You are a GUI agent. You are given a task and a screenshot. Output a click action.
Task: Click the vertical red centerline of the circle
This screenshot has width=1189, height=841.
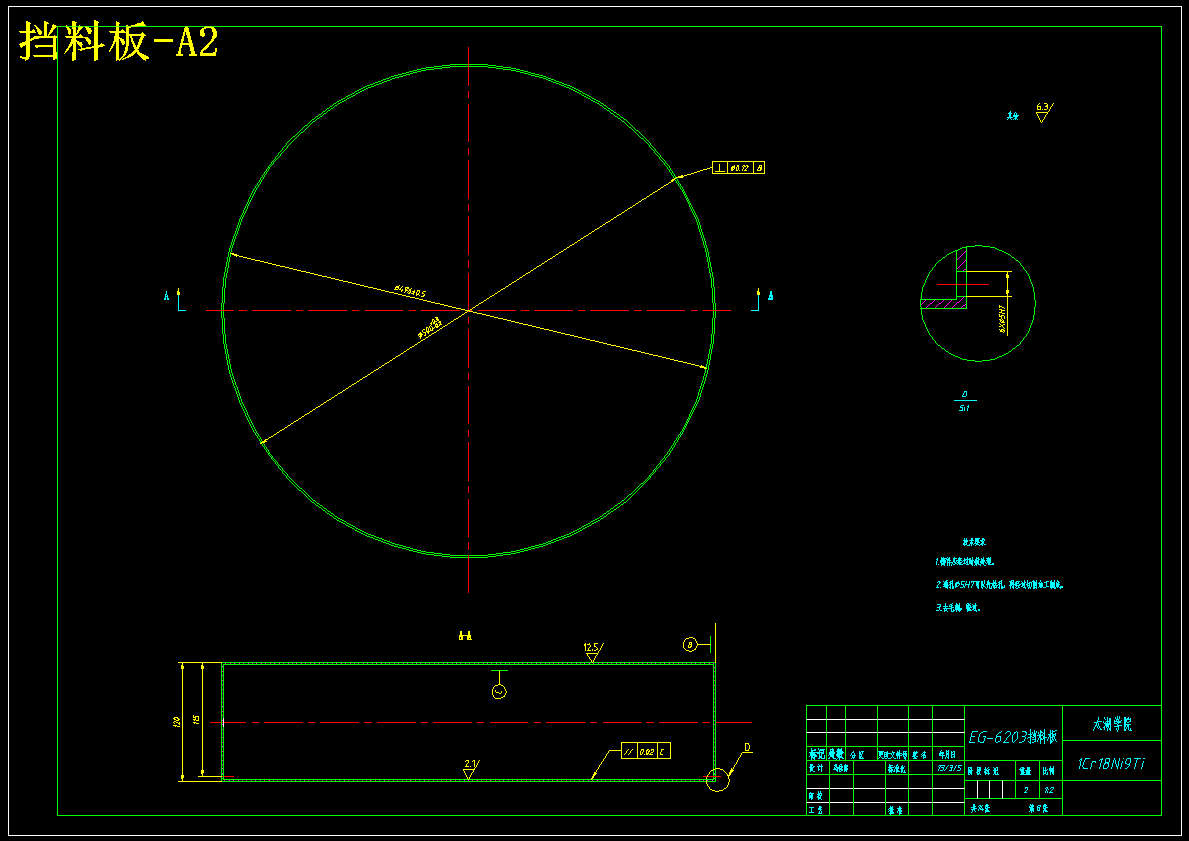(x=469, y=319)
